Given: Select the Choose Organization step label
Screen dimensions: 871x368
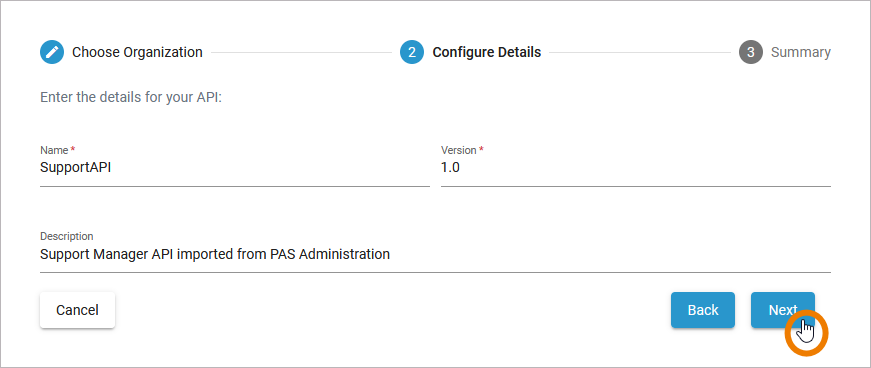Looking at the screenshot, I should pos(137,53).
